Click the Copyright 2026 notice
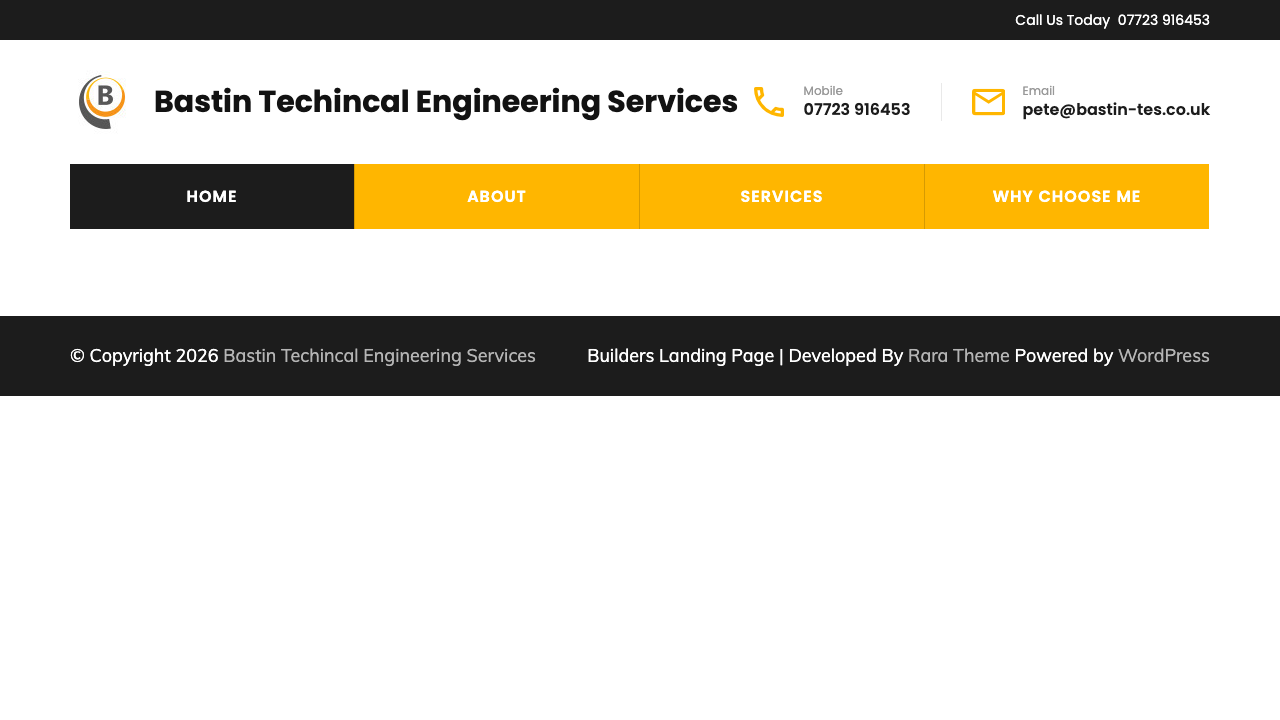This screenshot has height=720, width=1280. click(x=144, y=355)
